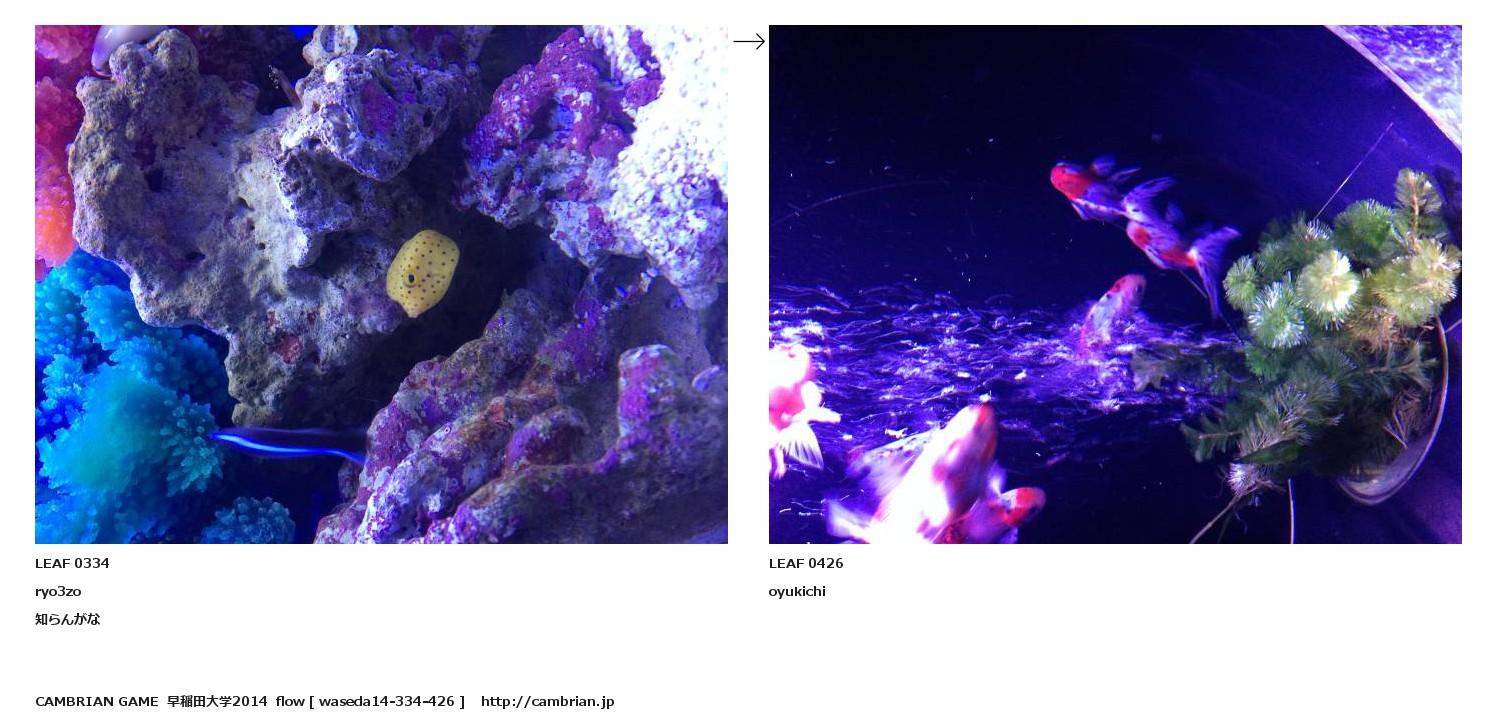1497x726 pixels.
Task: Select the 早稲田大学2014 session text
Action: [x=217, y=701]
